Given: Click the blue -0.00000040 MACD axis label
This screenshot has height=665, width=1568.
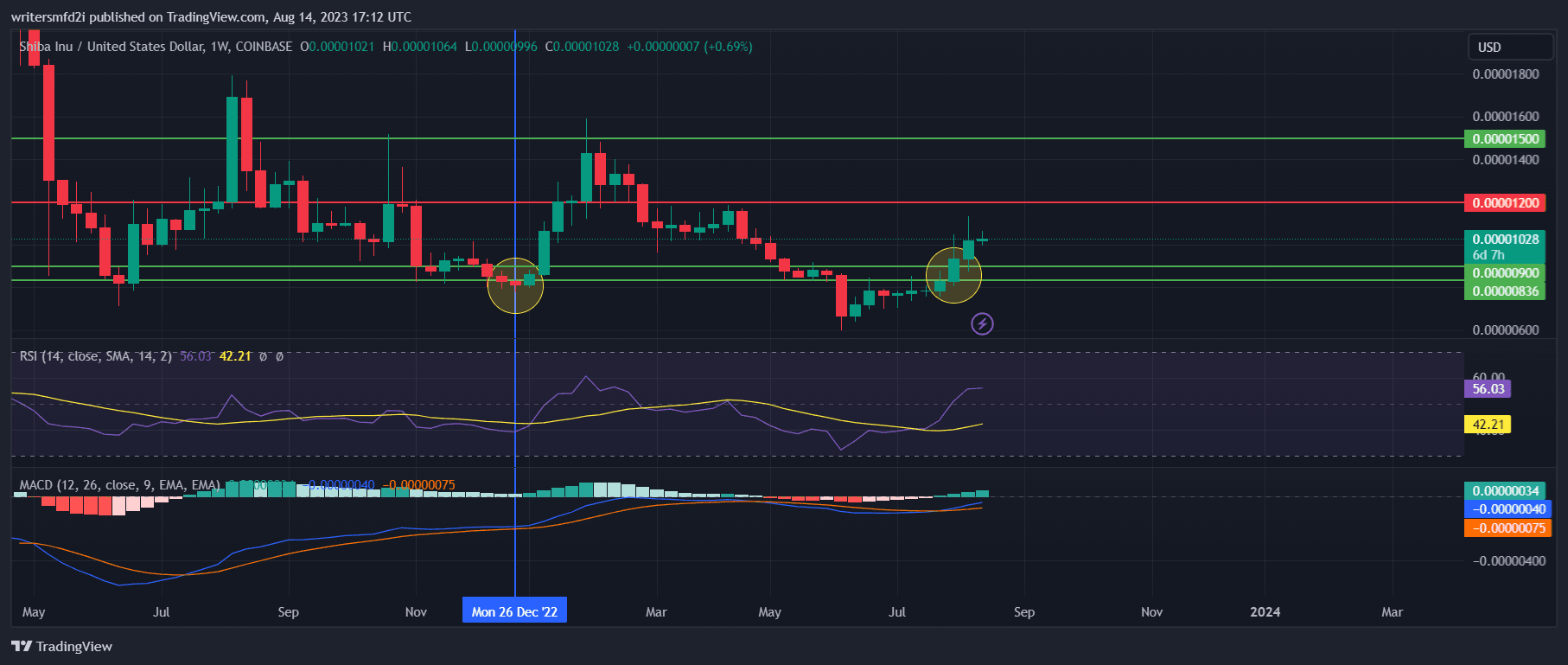Looking at the screenshot, I should pos(1507,509).
